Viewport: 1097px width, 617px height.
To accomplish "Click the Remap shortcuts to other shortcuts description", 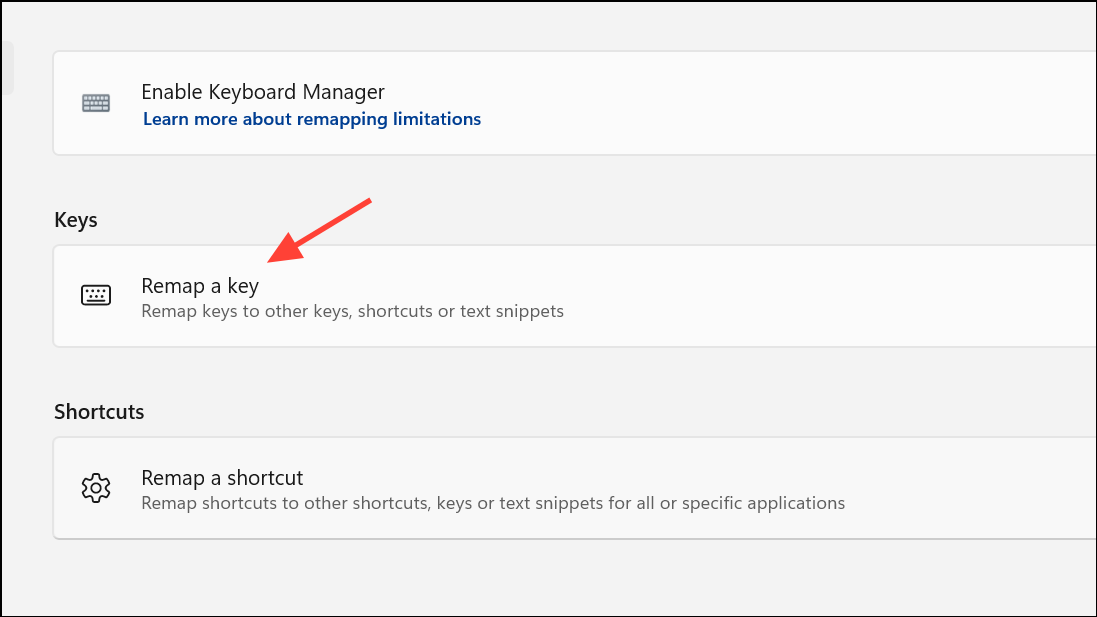I will [493, 503].
